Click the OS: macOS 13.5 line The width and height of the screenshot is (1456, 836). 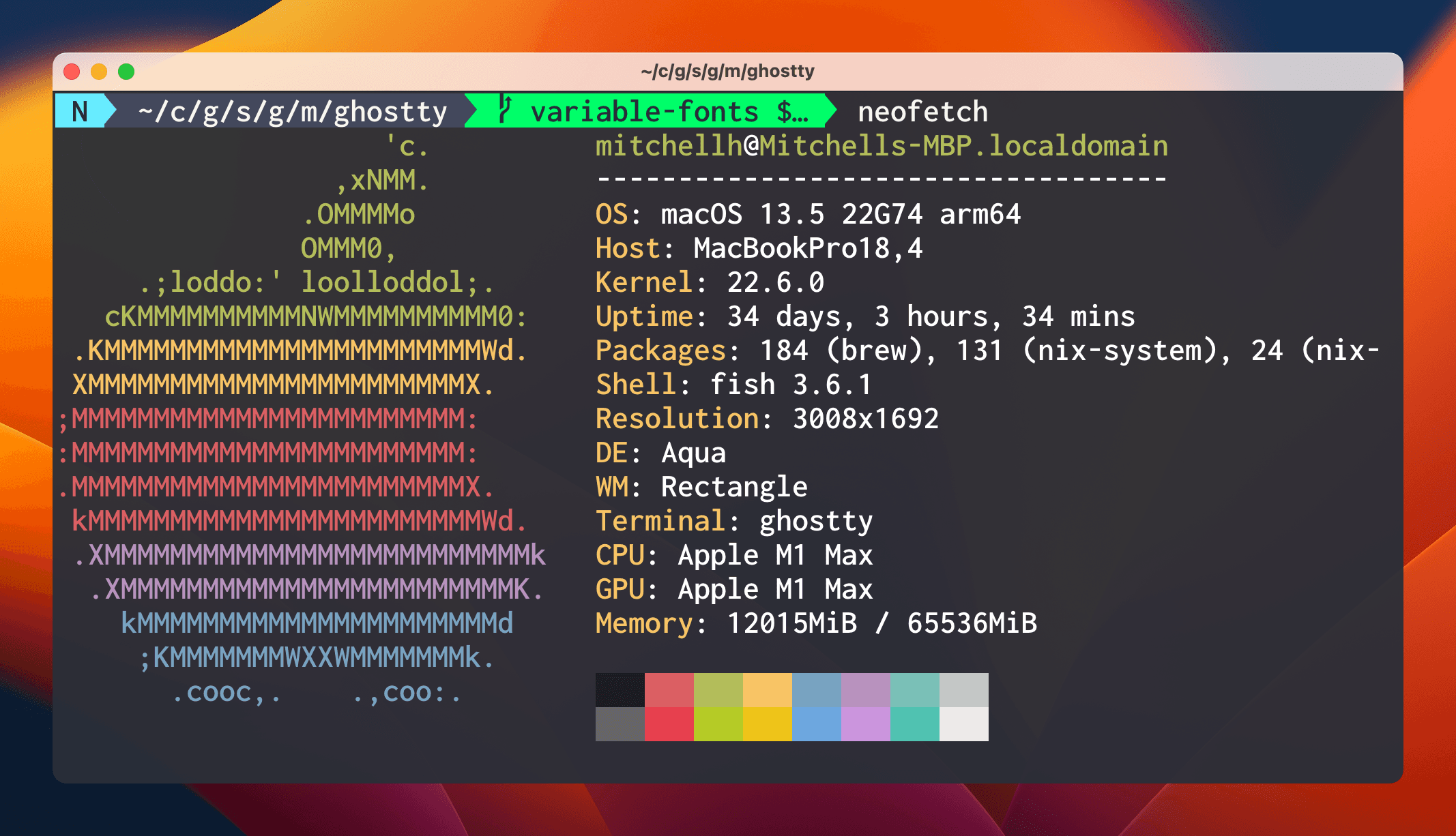pos(808,214)
